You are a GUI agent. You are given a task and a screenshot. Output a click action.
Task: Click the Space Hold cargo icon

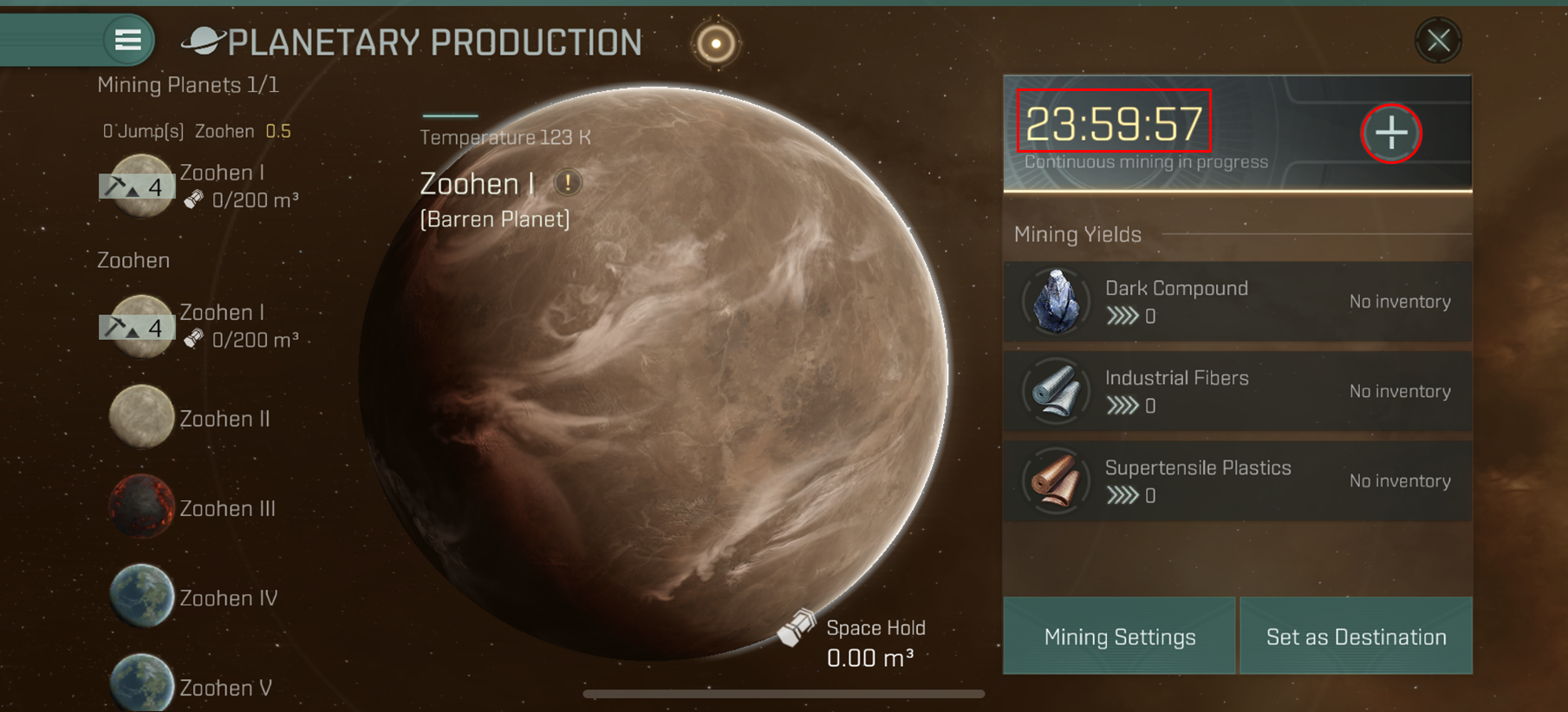(796, 628)
